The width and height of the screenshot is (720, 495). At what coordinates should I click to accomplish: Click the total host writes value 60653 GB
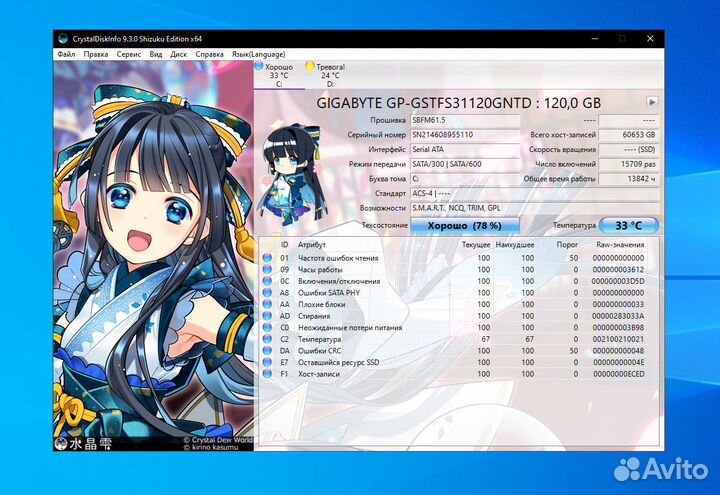click(629, 135)
